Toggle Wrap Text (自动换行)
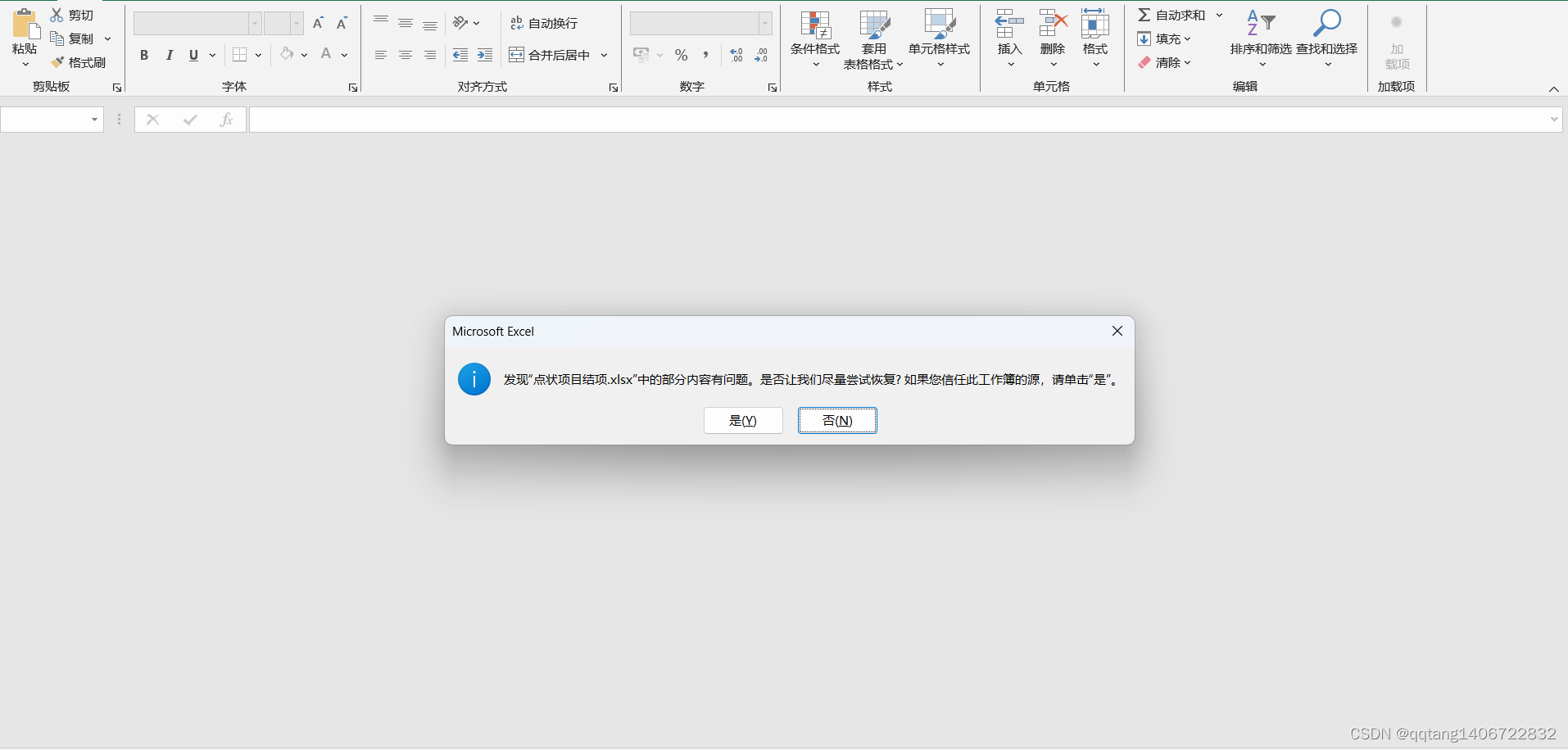Image resolution: width=1568 pixels, height=750 pixels. 543,23
